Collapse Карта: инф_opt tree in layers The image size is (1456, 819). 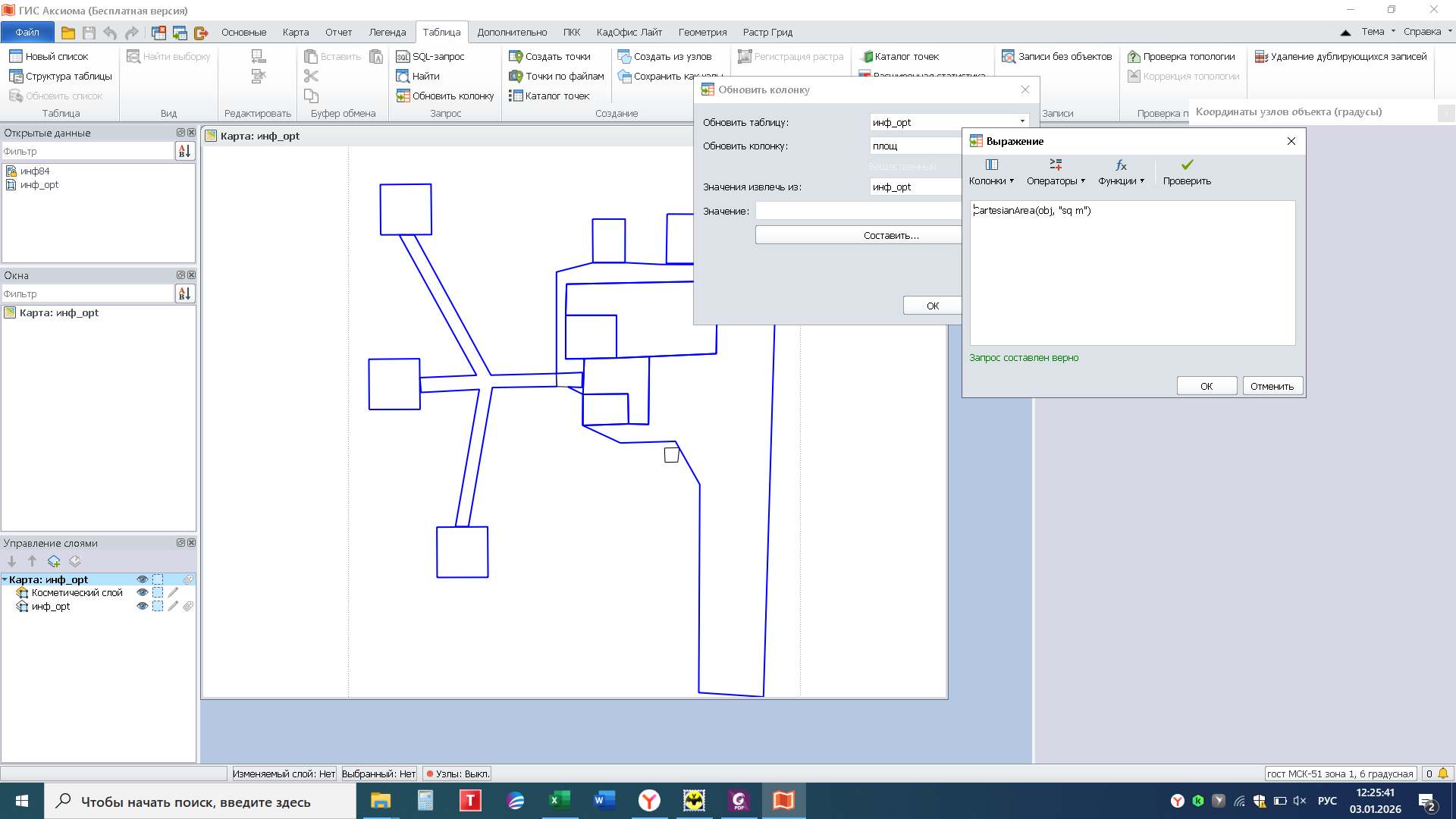point(5,580)
